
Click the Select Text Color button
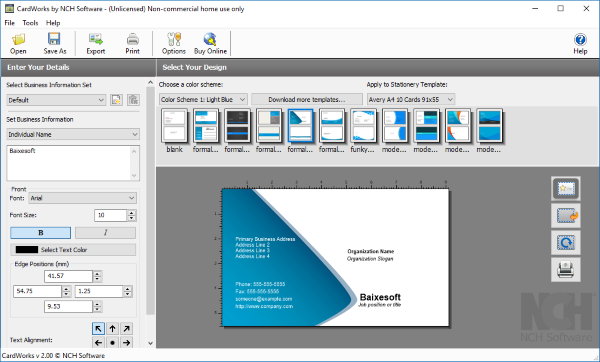click(x=73, y=250)
